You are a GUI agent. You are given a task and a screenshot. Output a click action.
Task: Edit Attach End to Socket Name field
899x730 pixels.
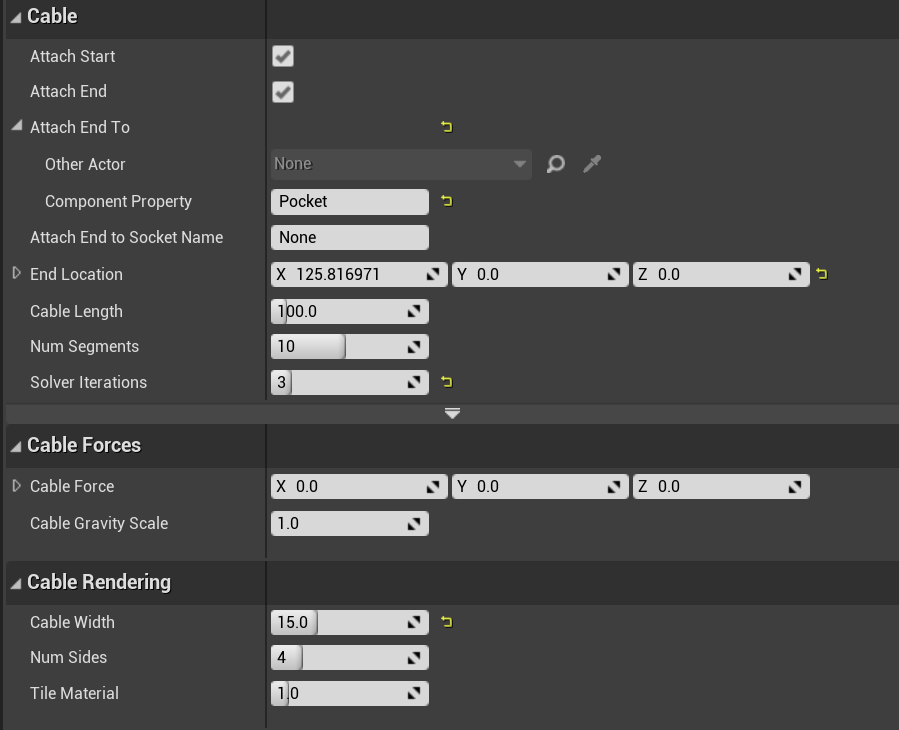click(x=350, y=237)
